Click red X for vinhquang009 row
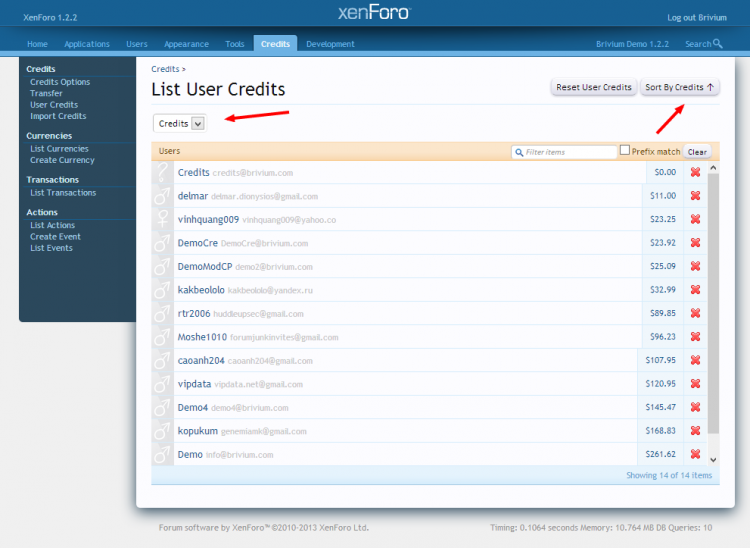The image size is (750, 548). pyautogui.click(x=695, y=219)
